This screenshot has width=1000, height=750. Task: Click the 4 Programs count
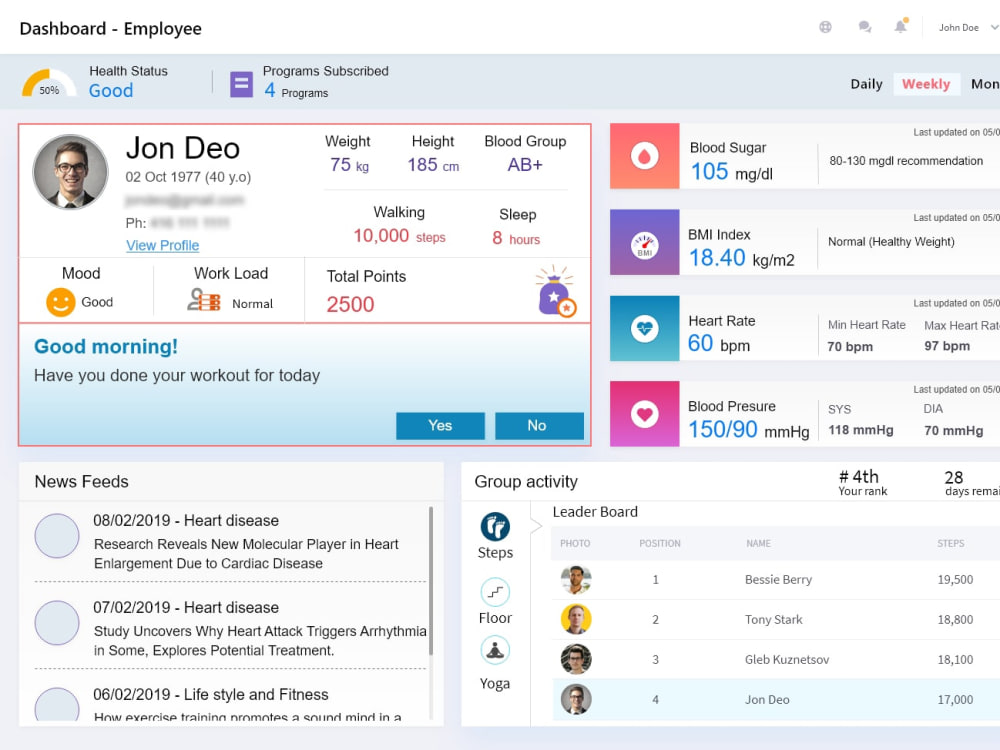[296, 91]
